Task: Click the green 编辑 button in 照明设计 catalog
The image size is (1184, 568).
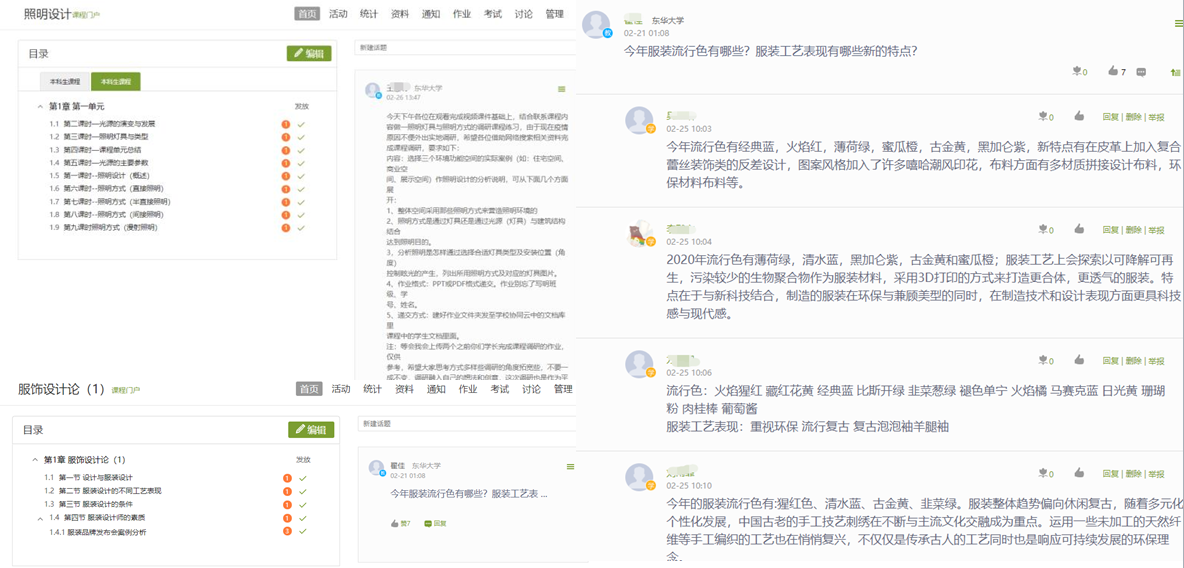Action: pos(309,53)
